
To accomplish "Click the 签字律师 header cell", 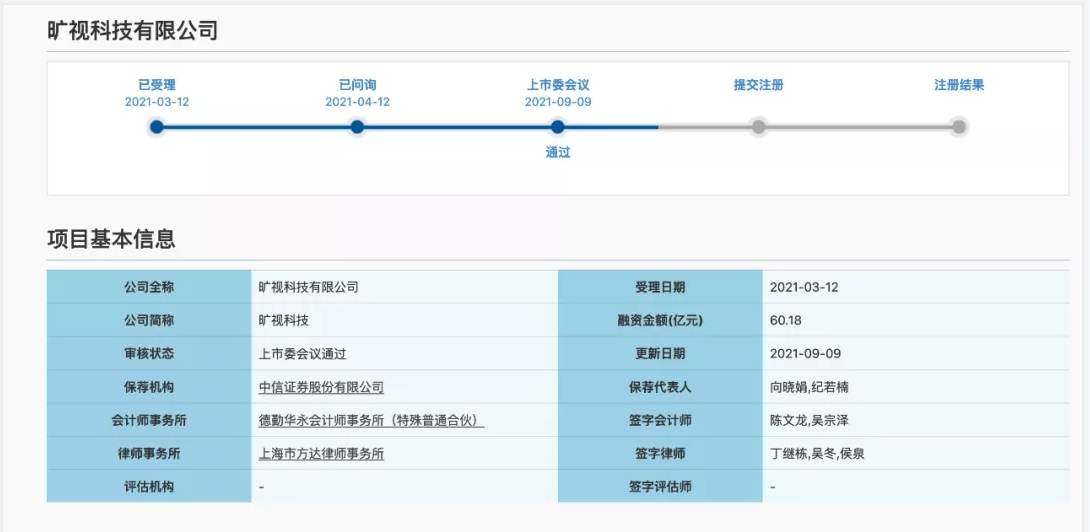I will tap(660, 454).
